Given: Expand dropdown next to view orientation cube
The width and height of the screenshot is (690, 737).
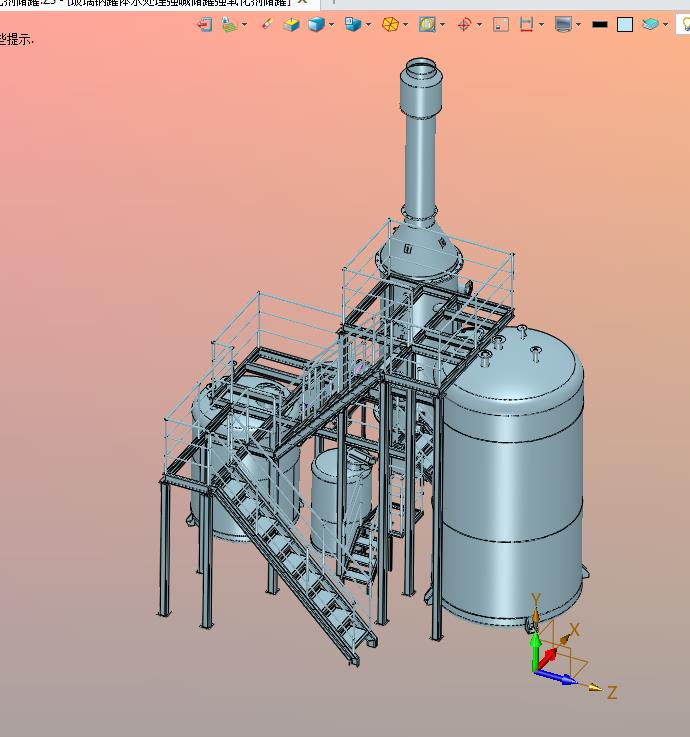Looking at the screenshot, I should 368,24.
